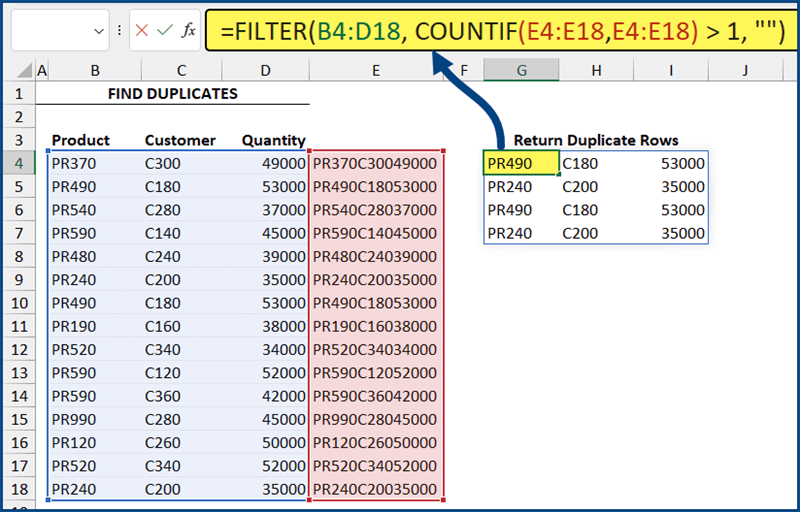Click the FILTER formula text in formula bar
The height and width of the screenshot is (512, 800).
(x=500, y=31)
